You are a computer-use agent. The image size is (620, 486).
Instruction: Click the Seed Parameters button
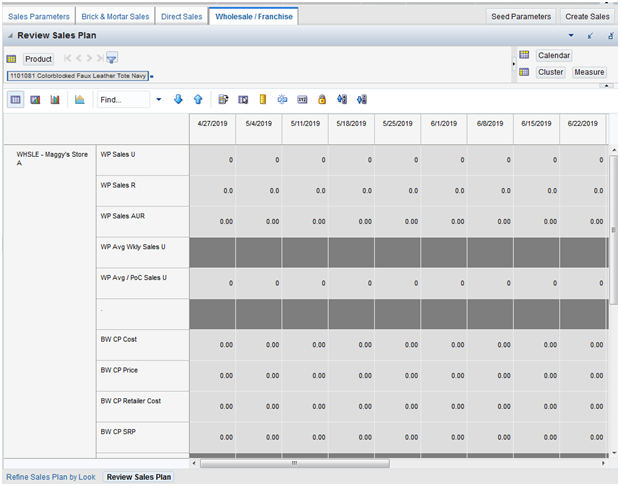pos(521,17)
